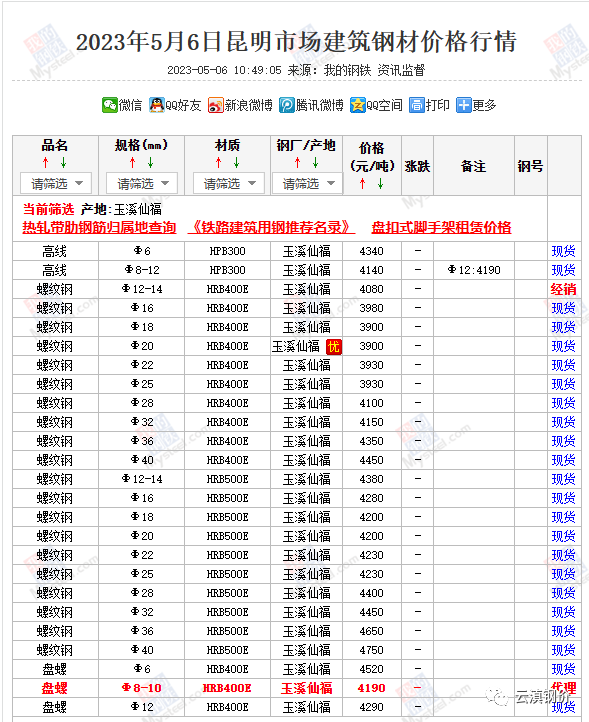Click the 微信 share text
Viewport: 589px width, 722px height.
pos(130,105)
